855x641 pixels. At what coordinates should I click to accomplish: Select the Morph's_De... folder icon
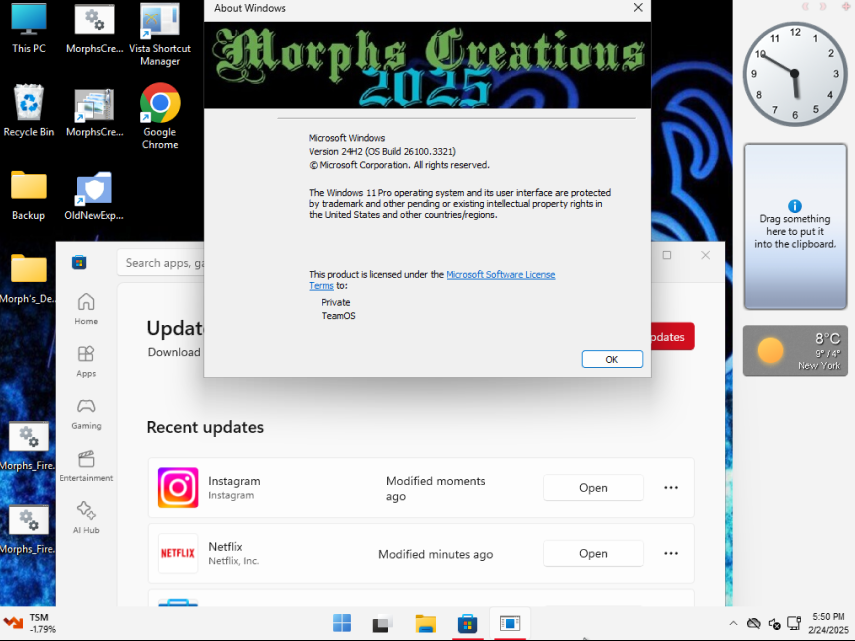pyautogui.click(x=28, y=278)
